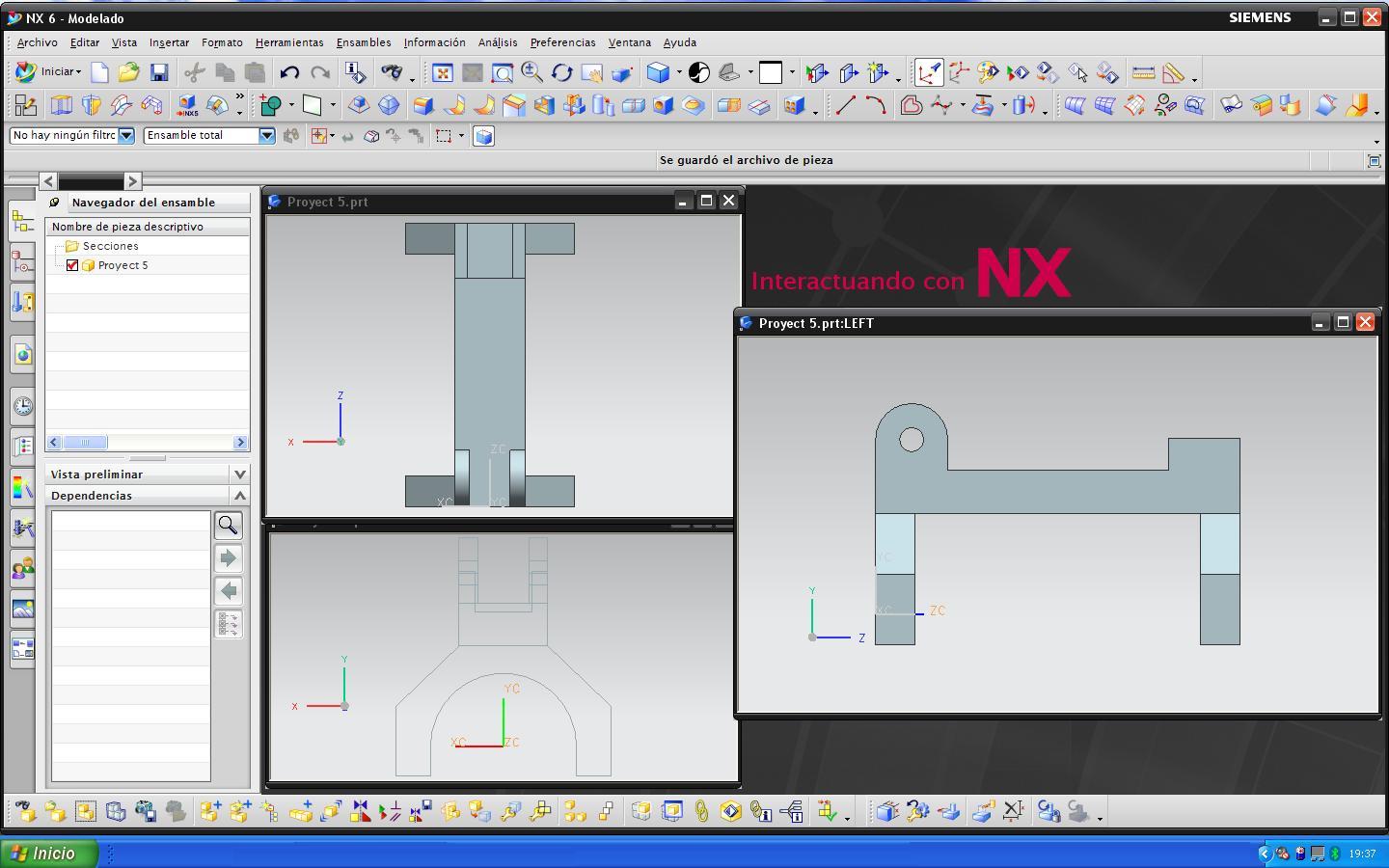Click the Datum Plane icon
Viewport: 1389px width, 868px height.
click(x=313, y=105)
